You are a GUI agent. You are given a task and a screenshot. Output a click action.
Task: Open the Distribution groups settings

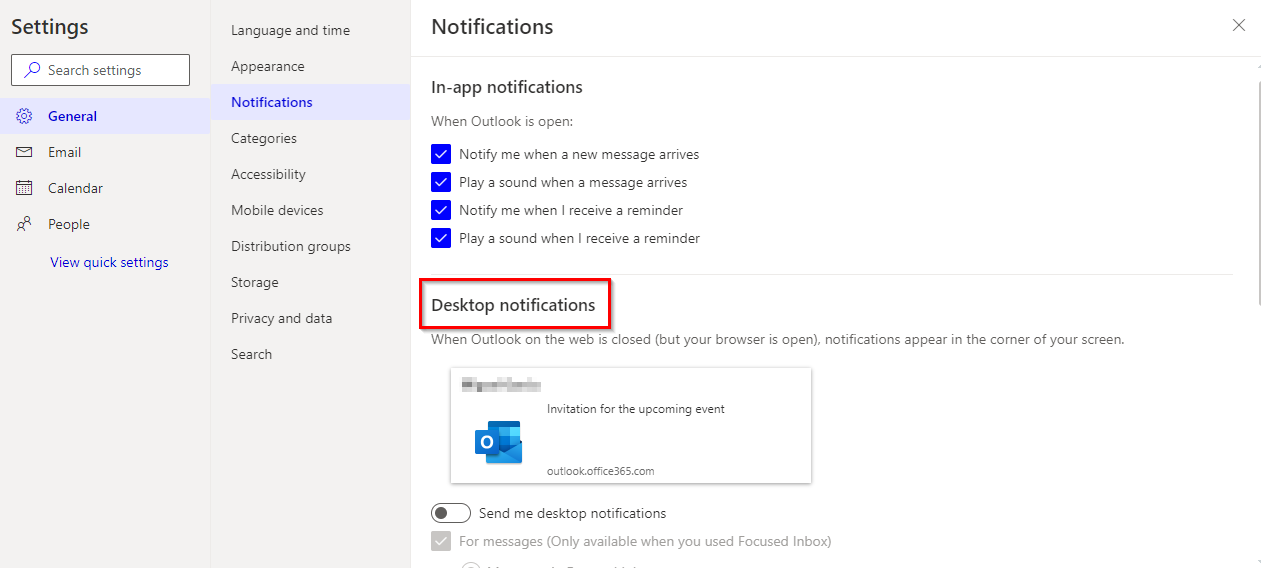(310, 246)
